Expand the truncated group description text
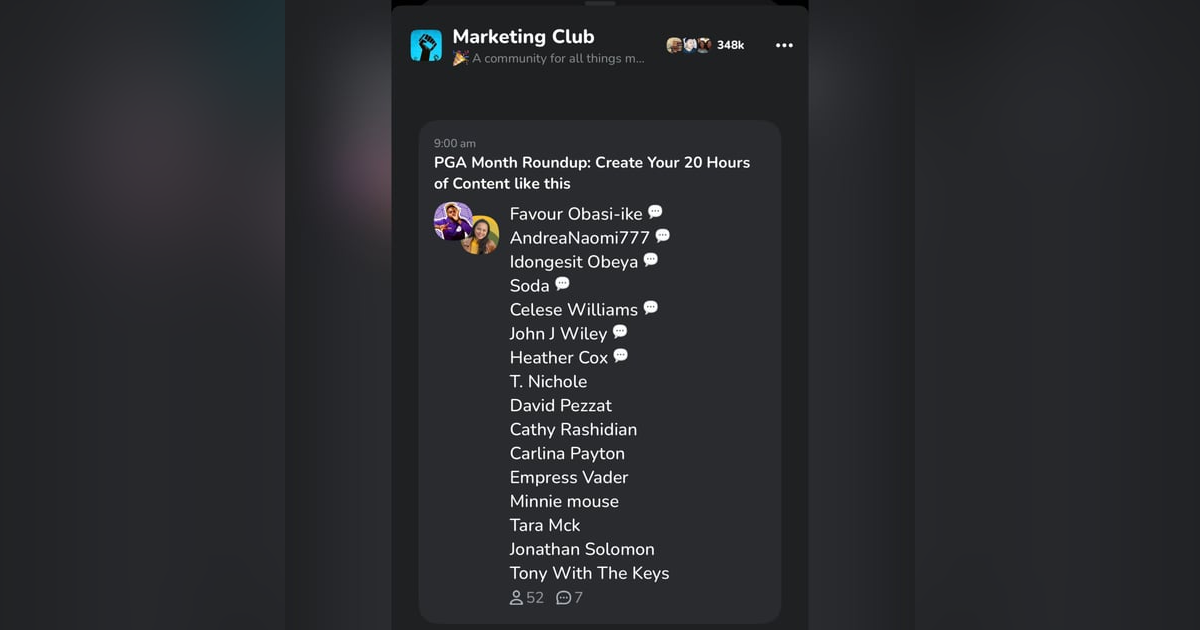Viewport: 1200px width, 630px height. pos(547,58)
